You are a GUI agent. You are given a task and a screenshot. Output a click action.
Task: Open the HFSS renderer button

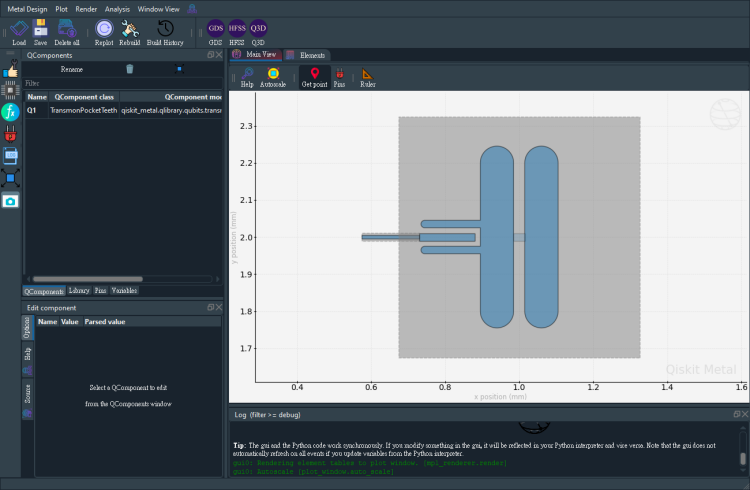coord(237,33)
